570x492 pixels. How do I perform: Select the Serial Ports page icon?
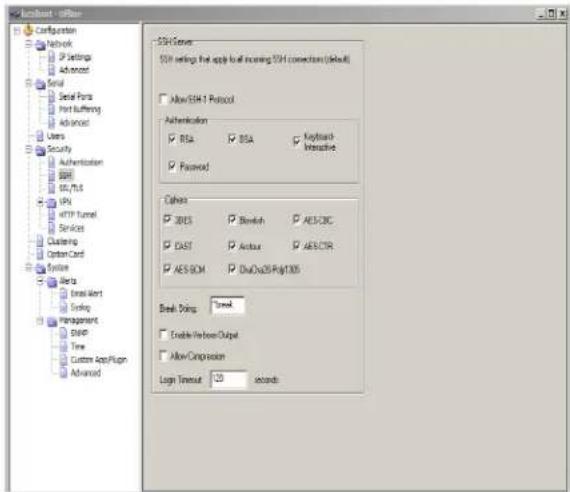[x=52, y=96]
